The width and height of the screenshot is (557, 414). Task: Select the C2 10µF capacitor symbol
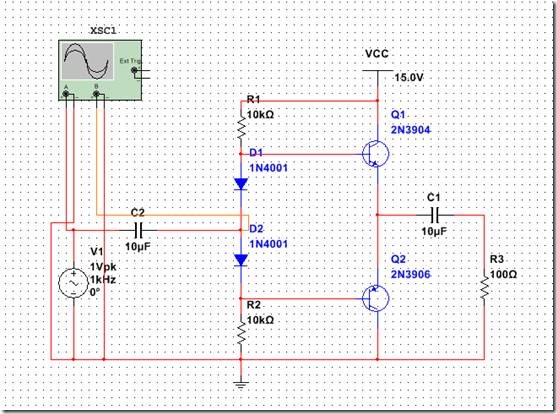coord(139,230)
